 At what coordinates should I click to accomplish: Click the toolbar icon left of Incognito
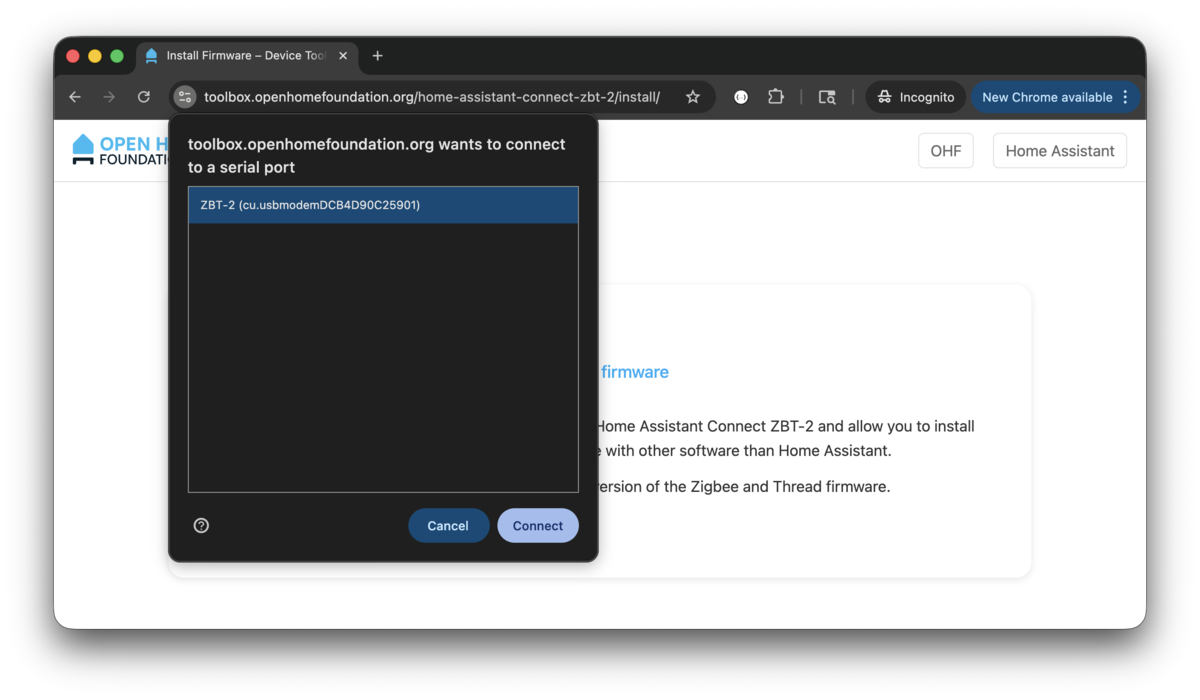[x=827, y=97]
